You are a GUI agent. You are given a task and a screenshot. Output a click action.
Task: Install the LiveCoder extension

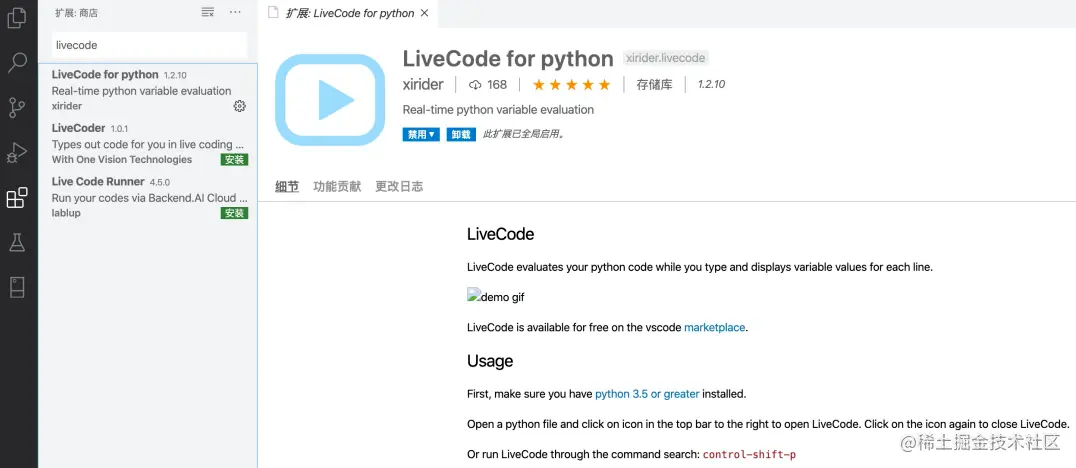pyautogui.click(x=234, y=159)
